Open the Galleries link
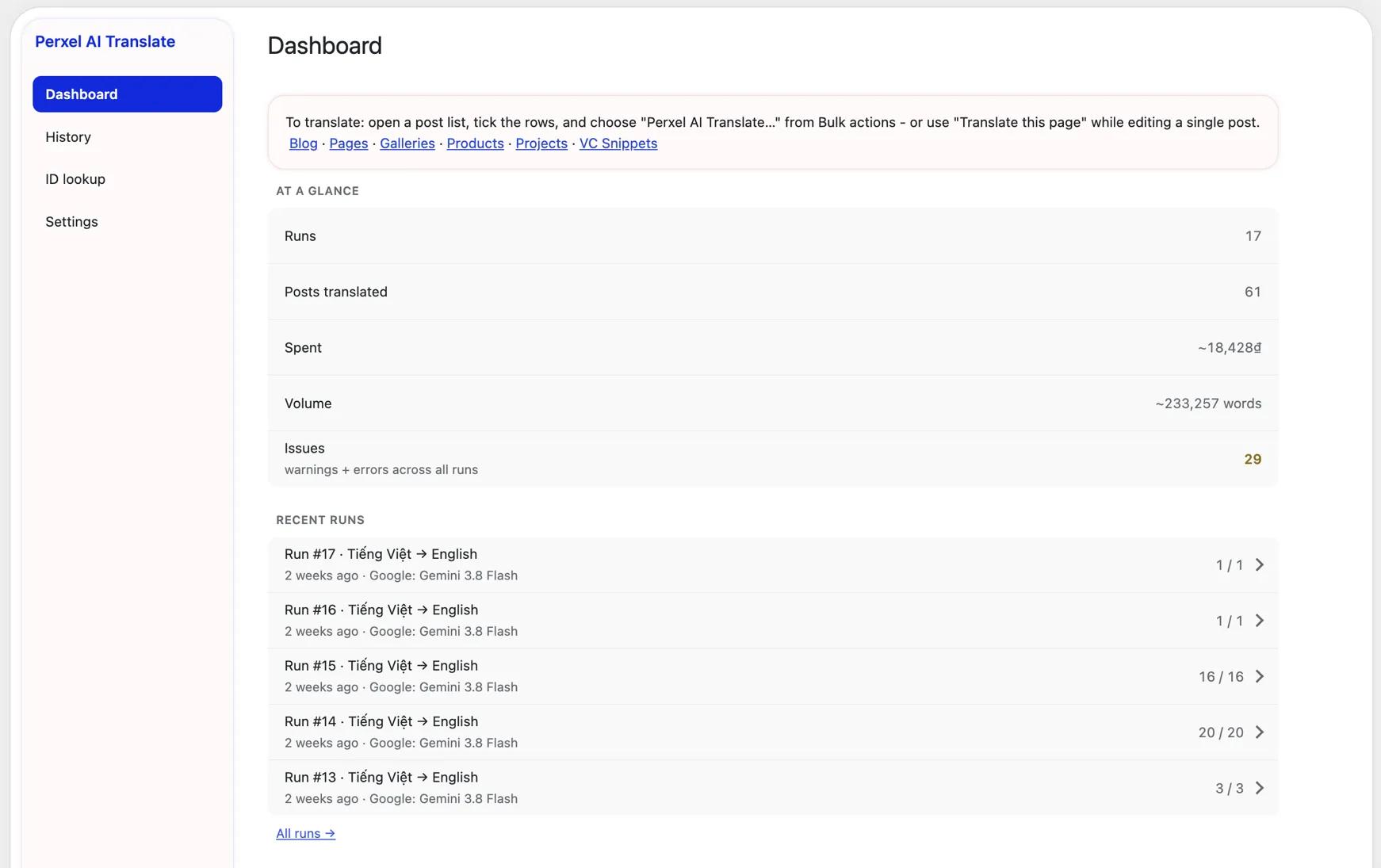 click(407, 143)
